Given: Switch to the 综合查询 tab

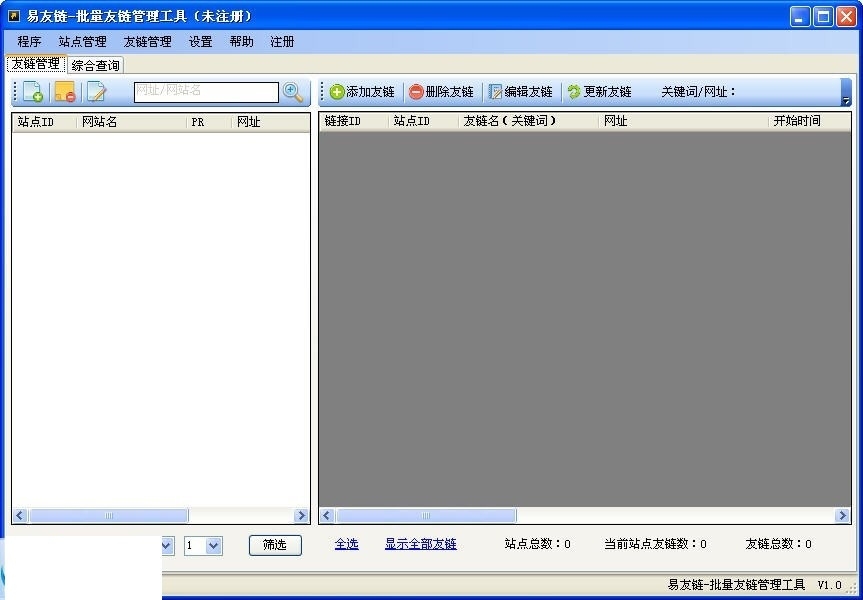Looking at the screenshot, I should 96,66.
